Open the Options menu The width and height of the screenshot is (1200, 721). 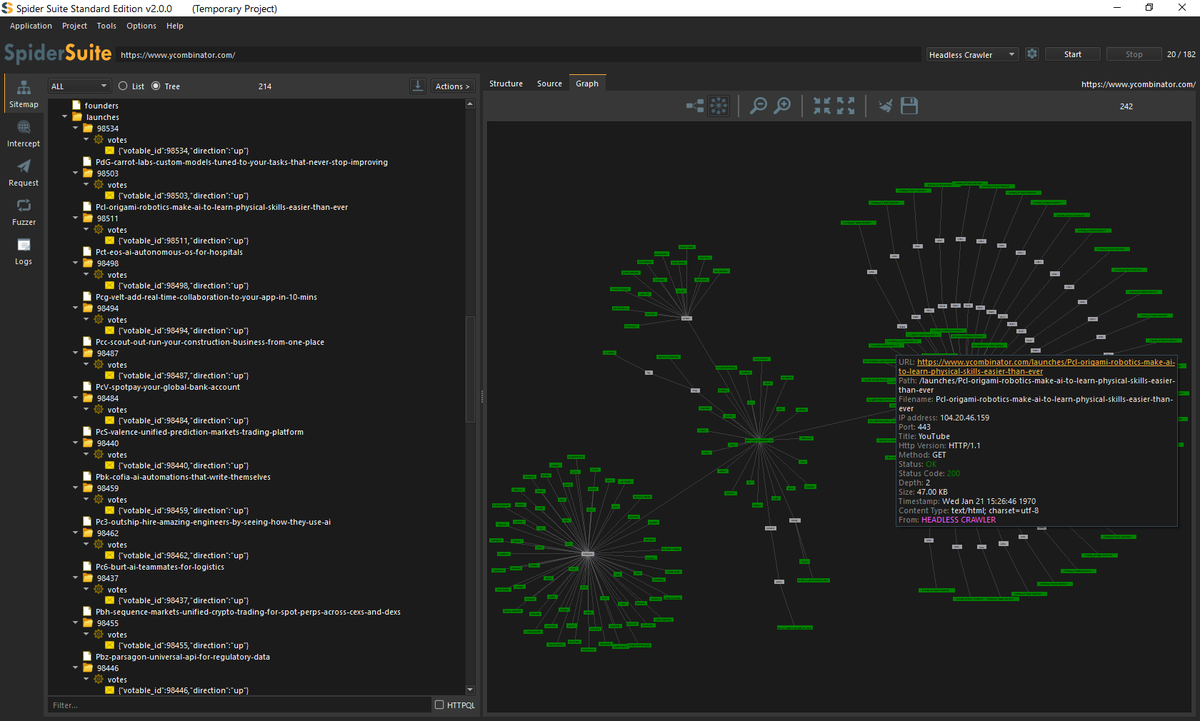[141, 26]
